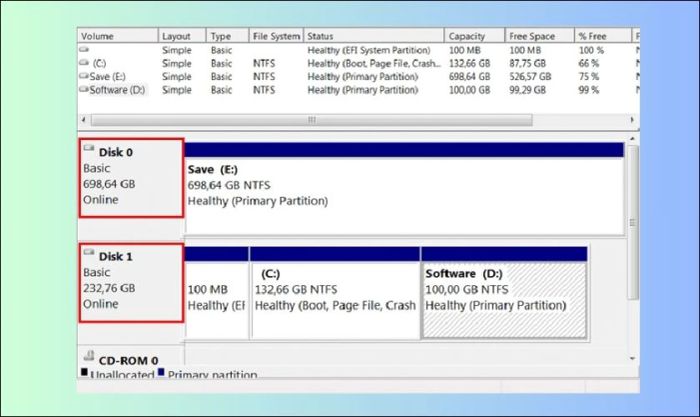The image size is (700, 417).
Task: Click the disk pane scroll up arrow
Action: click(x=632, y=139)
